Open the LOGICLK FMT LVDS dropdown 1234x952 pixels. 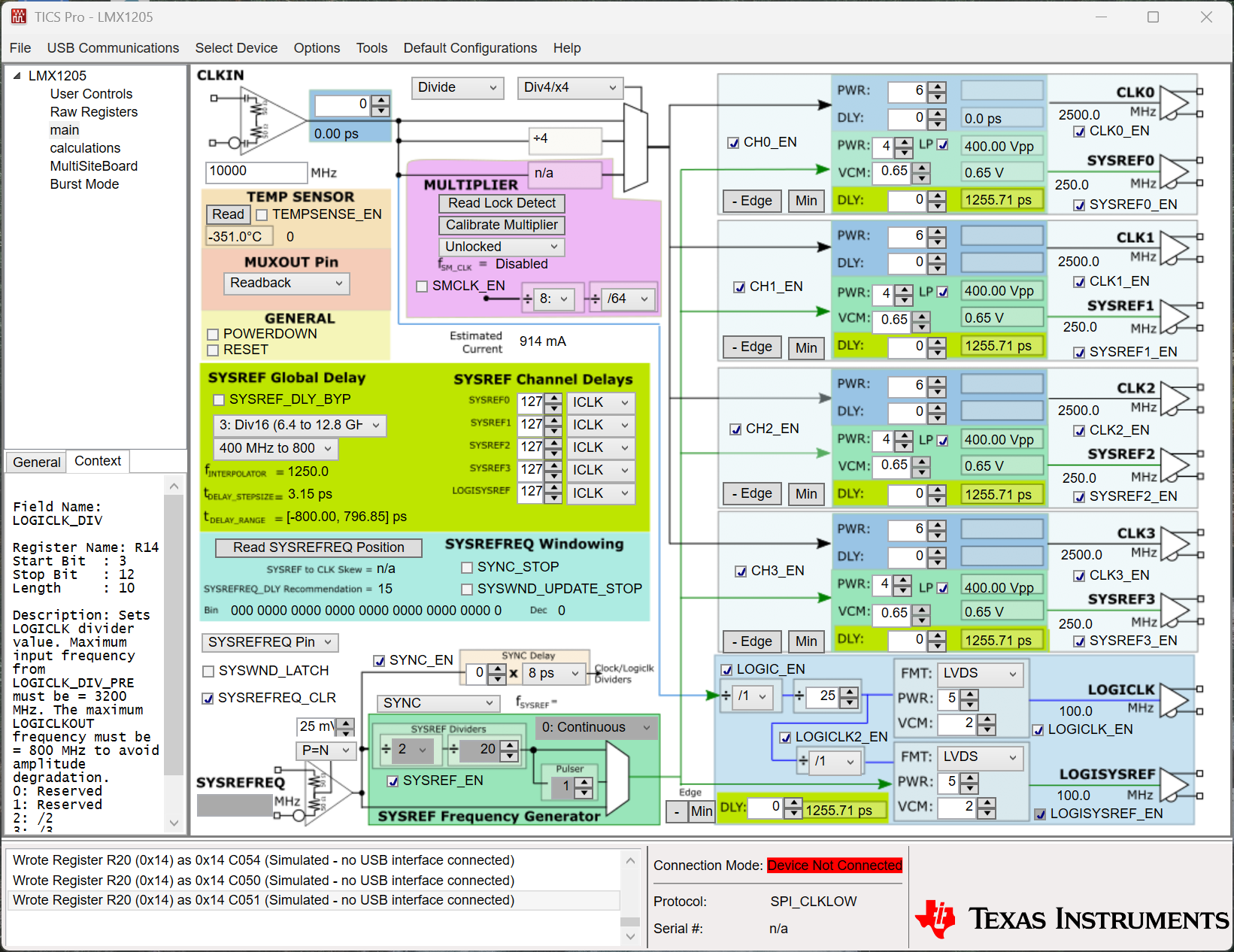tap(980, 674)
